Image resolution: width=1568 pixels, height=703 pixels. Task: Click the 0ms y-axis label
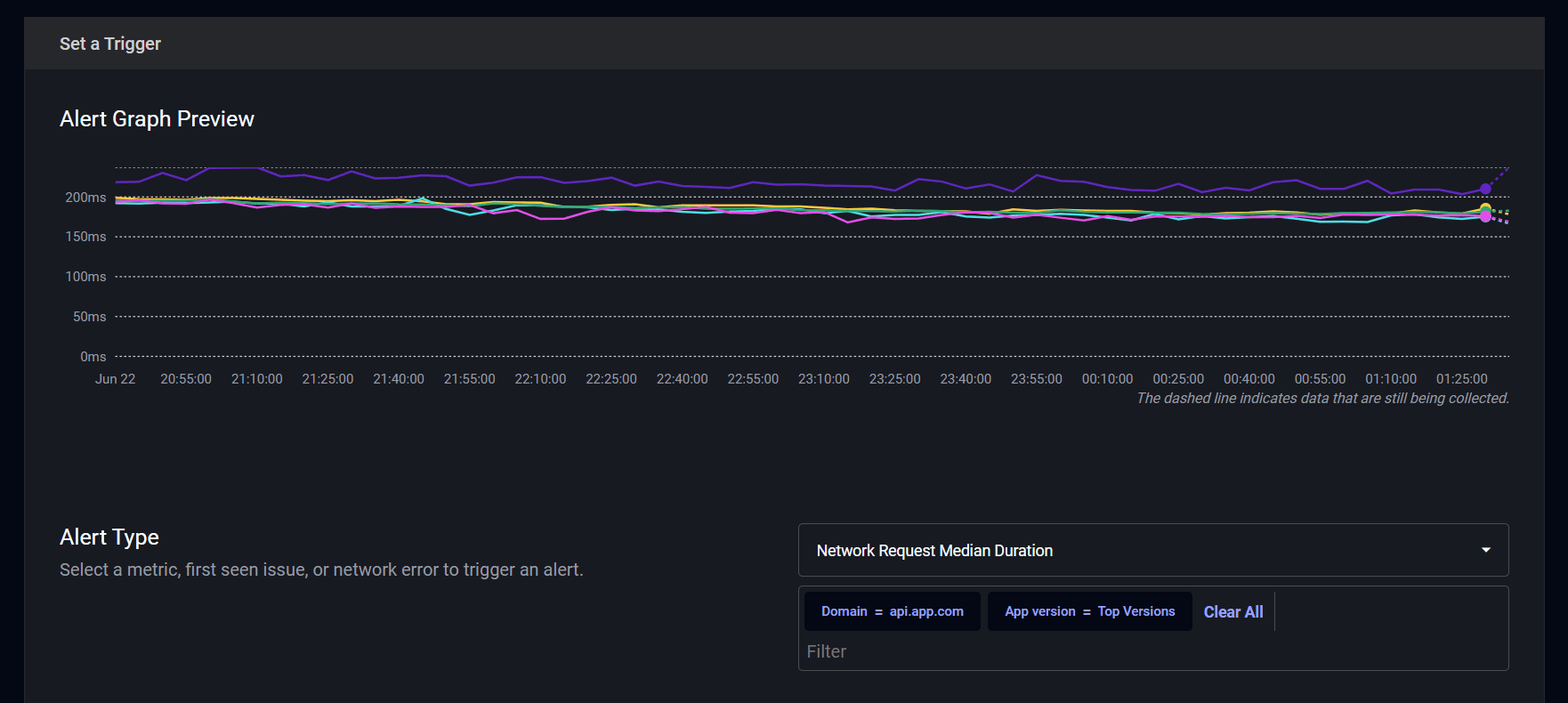[93, 357]
